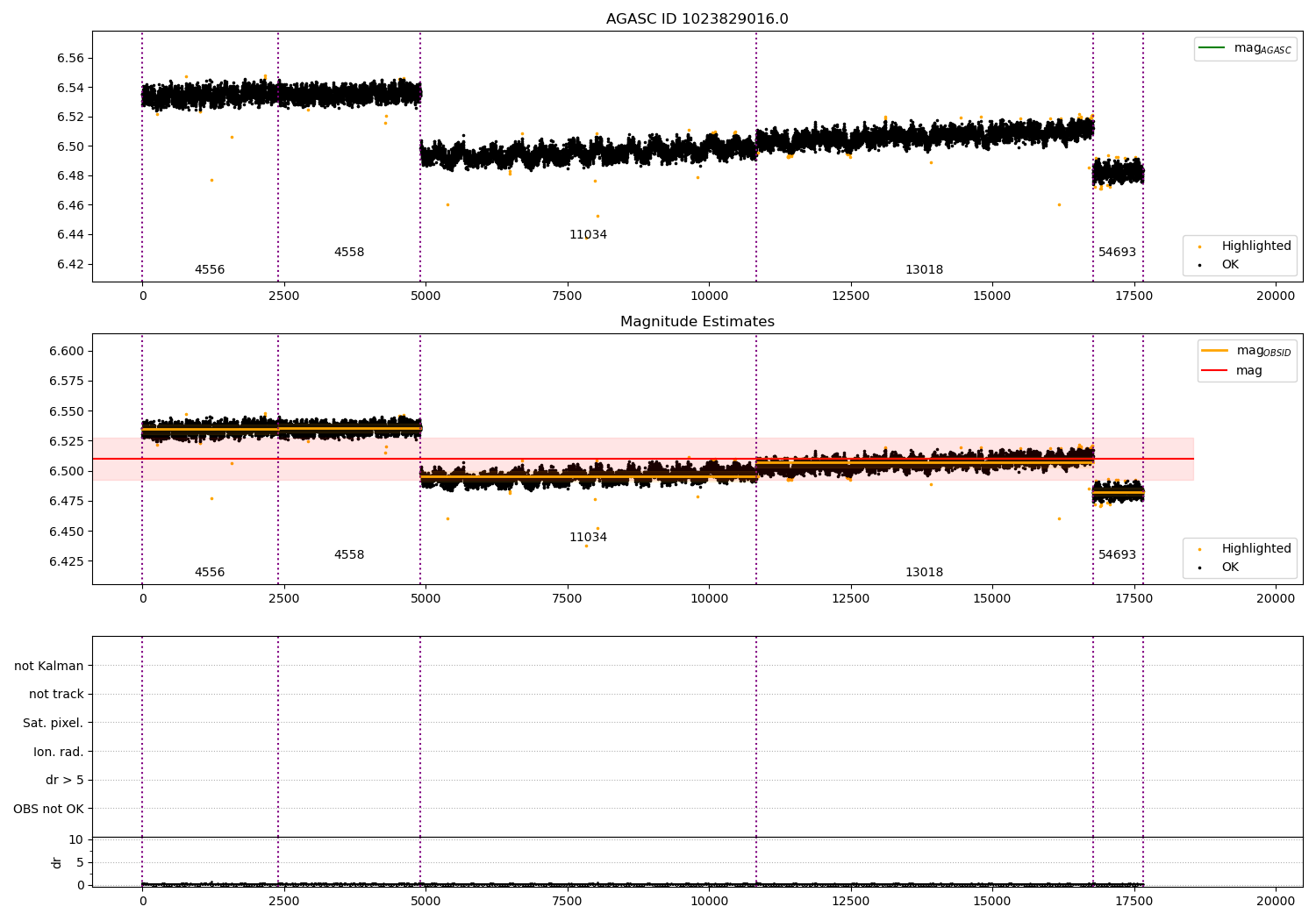Click the 6.550 tick on Magnitude Estimates axis
The height and width of the screenshot is (921, 1316).
pos(67,411)
